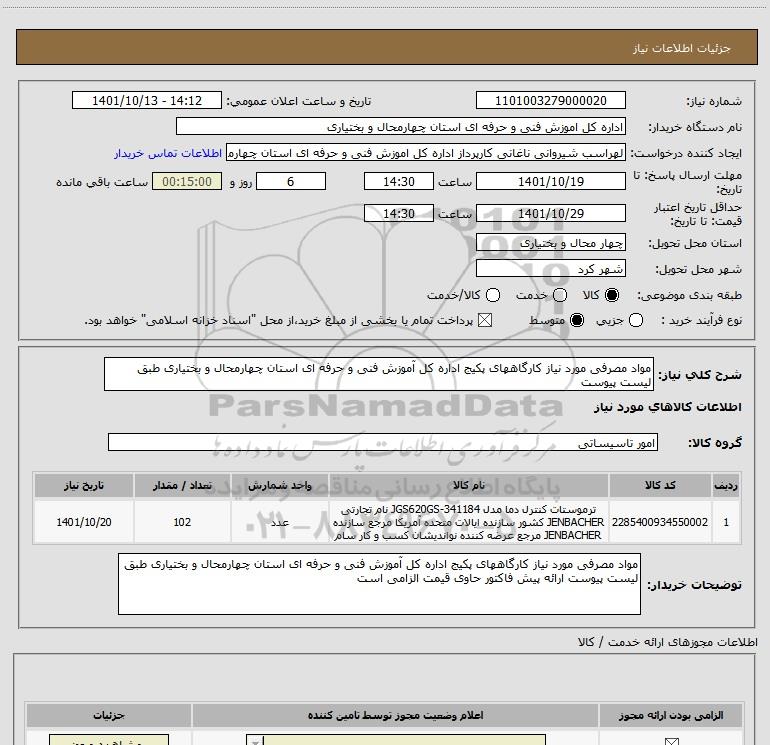Click the کد کالا column header
The width and height of the screenshot is (770, 745).
(660, 485)
